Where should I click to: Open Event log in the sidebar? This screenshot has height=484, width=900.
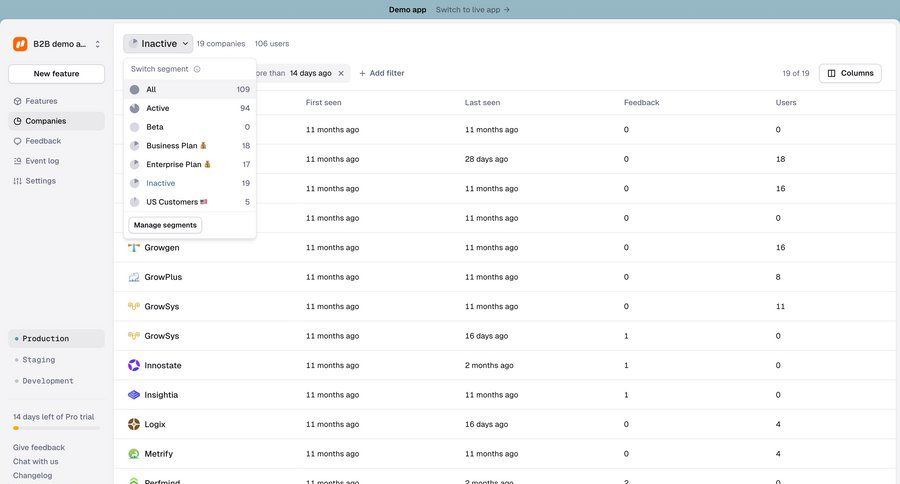tap(56, 161)
